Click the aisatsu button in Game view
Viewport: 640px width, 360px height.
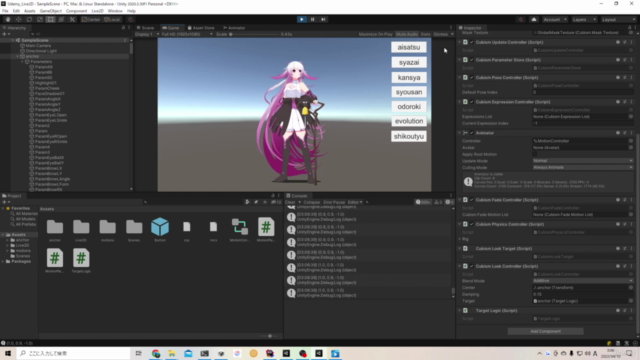409,47
